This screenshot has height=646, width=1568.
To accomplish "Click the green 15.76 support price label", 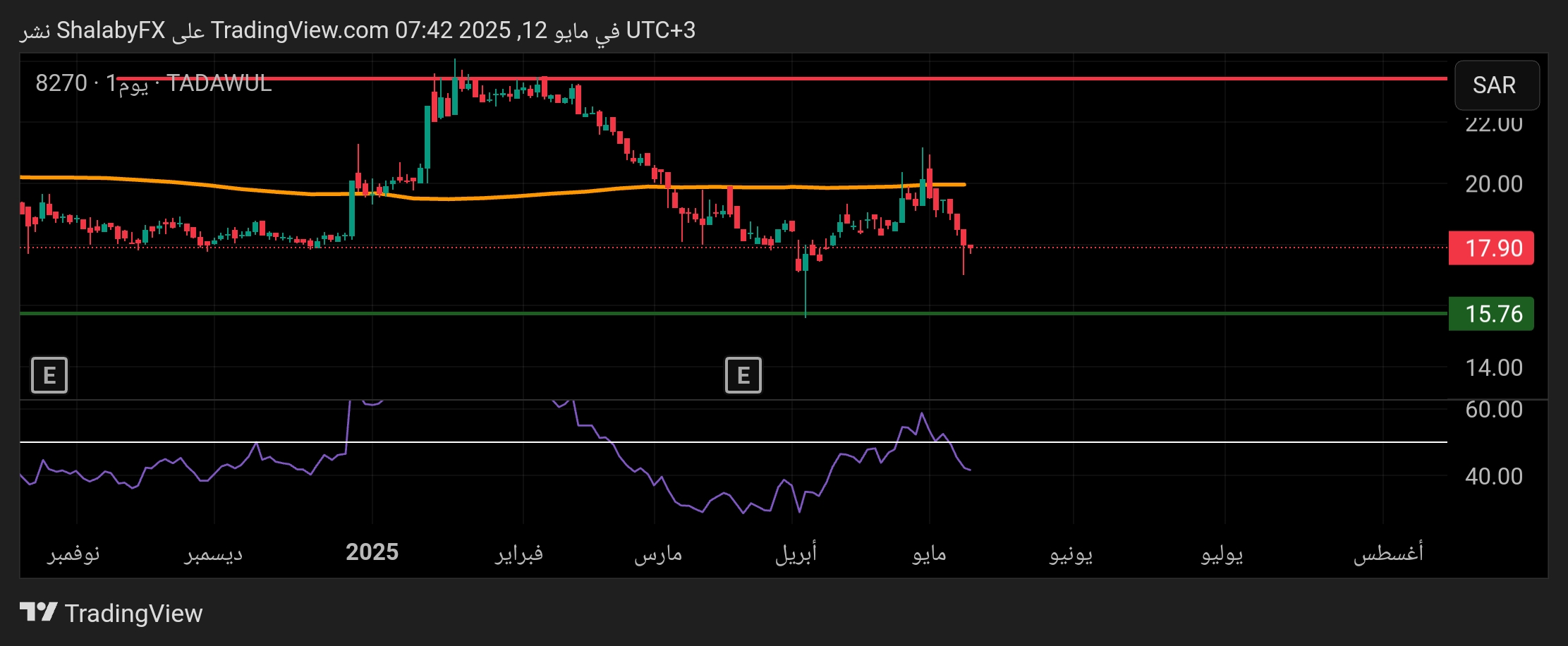I will (x=1491, y=314).
